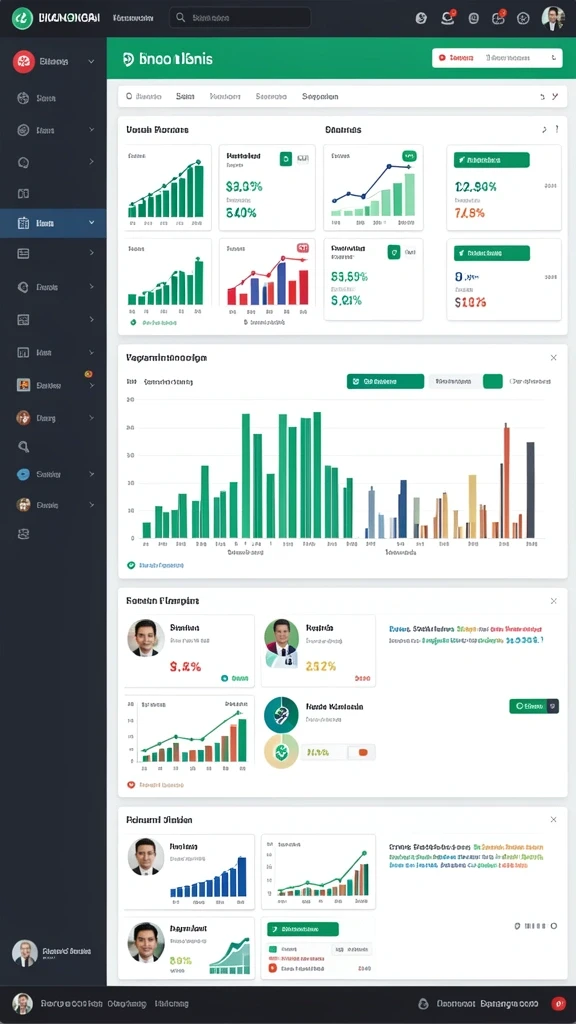Click the teal circular icon
Screen dimensions: 576x1024
tap(281, 714)
